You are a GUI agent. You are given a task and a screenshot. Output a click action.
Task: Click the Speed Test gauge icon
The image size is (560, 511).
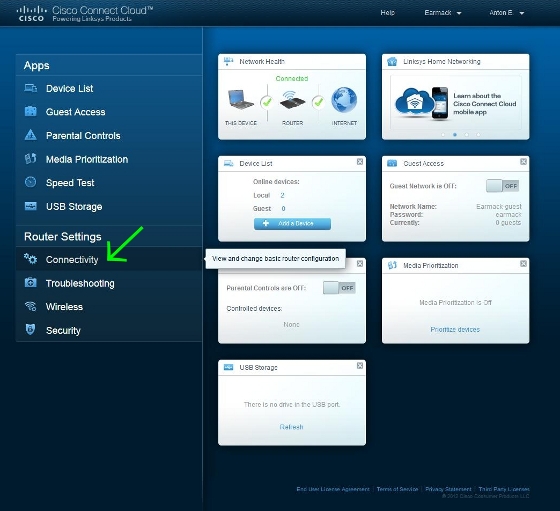[31, 182]
